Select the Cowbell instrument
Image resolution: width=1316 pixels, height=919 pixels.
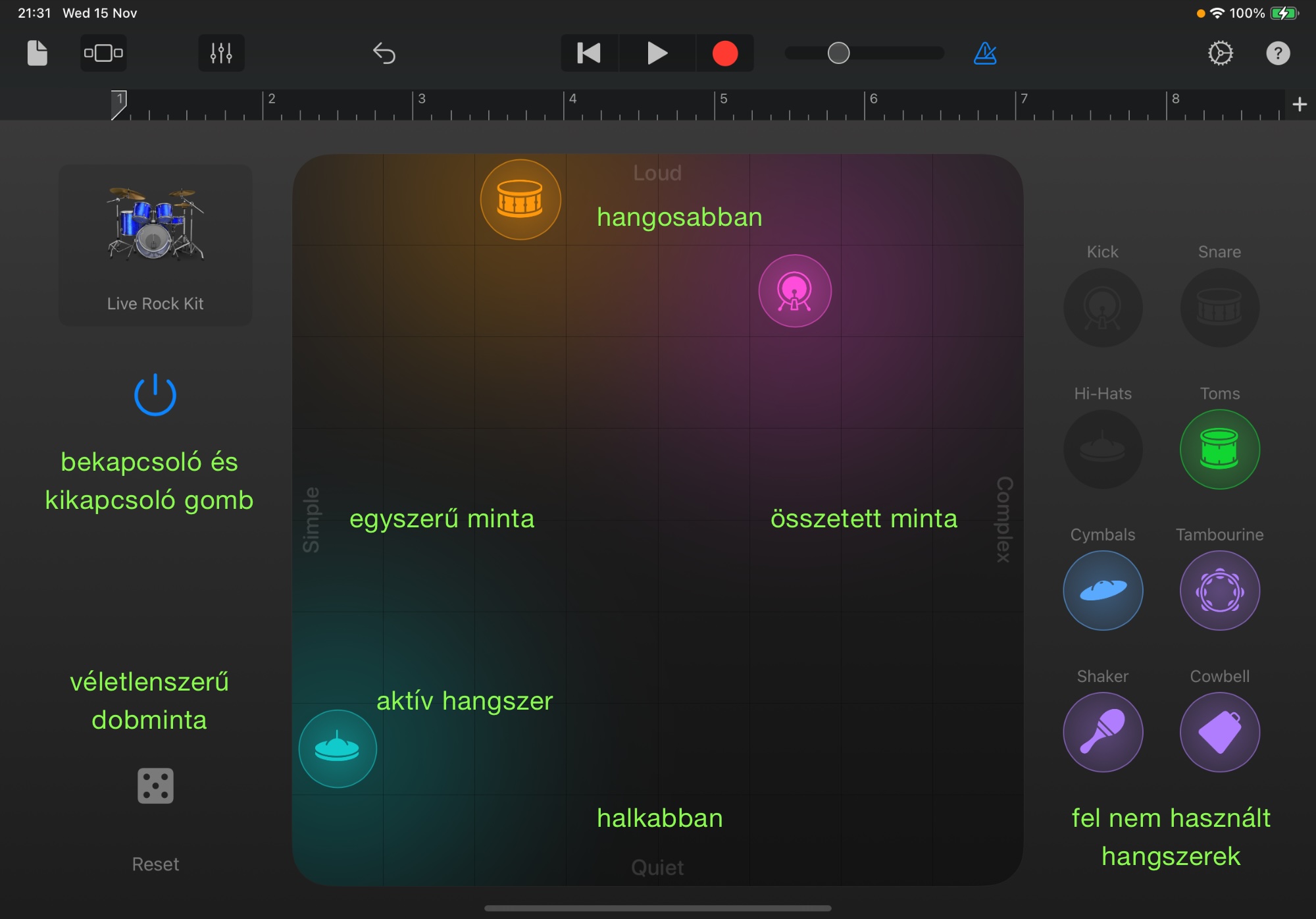pos(1220,732)
